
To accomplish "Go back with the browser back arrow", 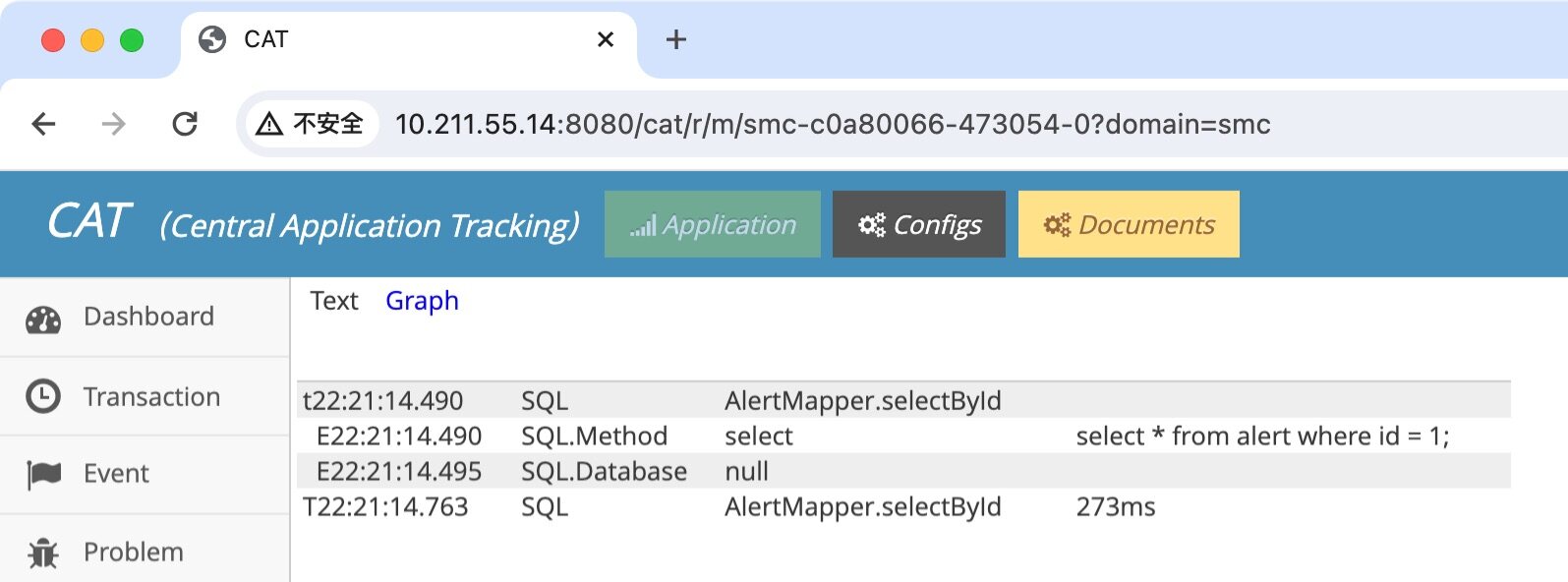I will 43,124.
